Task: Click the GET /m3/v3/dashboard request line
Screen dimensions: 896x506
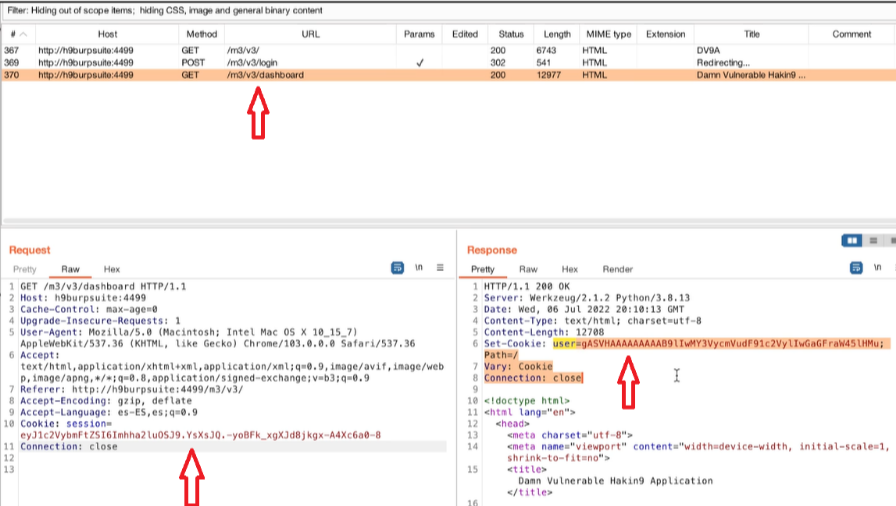Action: pos(103,287)
